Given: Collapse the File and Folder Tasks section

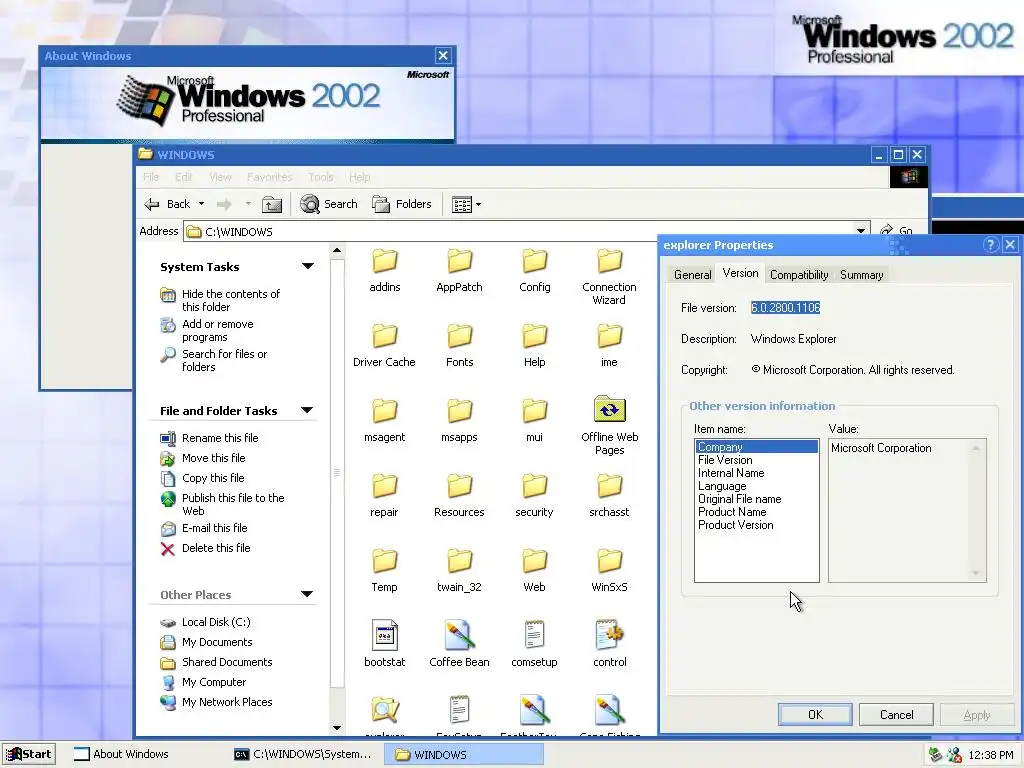Looking at the screenshot, I should [x=307, y=411].
